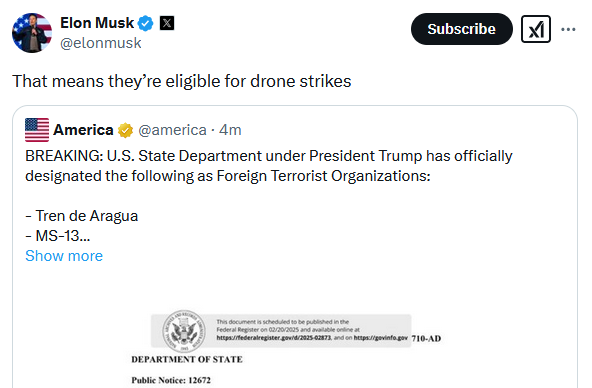Open Grok explain icon beside Subscribe
The image size is (592, 388).
click(536, 29)
